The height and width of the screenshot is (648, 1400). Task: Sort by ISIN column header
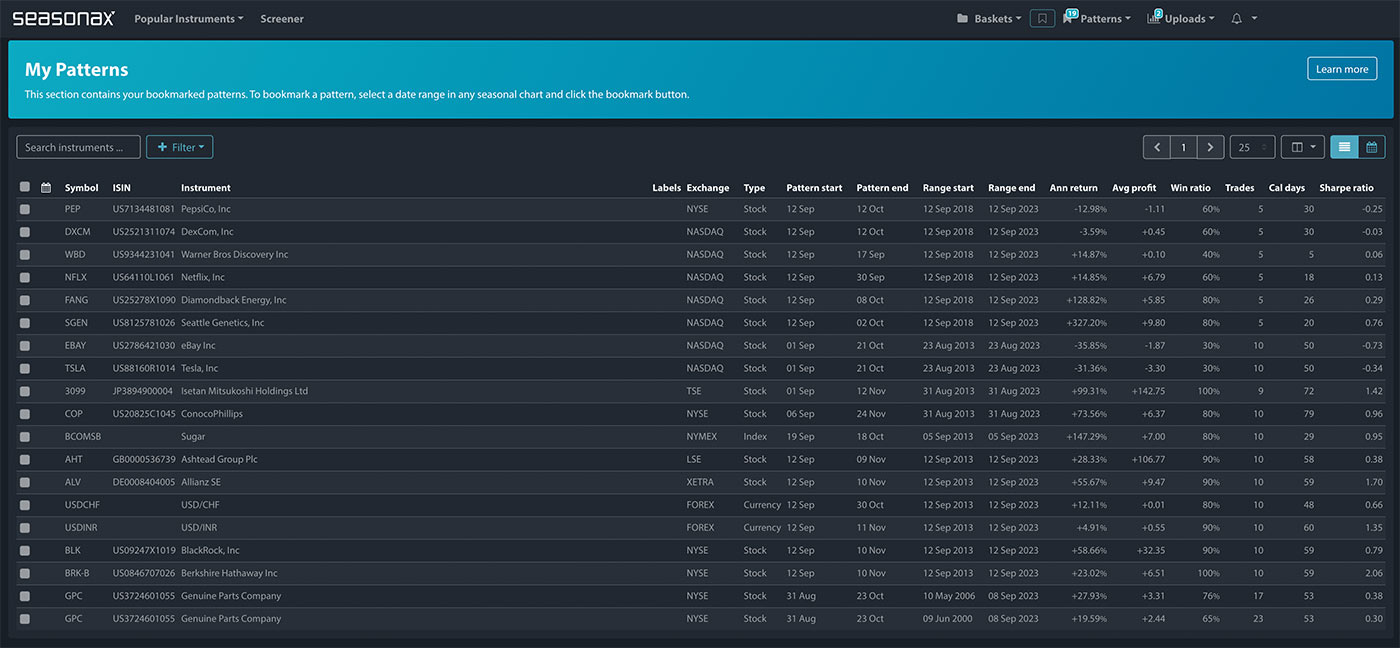(x=122, y=187)
